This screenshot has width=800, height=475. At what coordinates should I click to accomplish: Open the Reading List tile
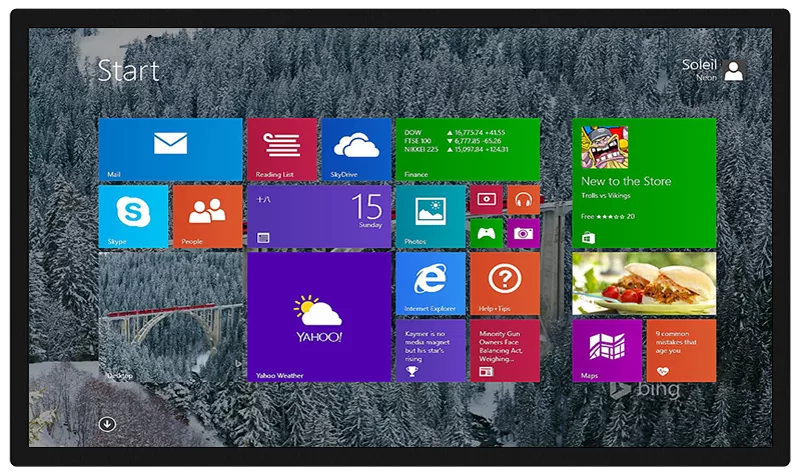tap(282, 149)
